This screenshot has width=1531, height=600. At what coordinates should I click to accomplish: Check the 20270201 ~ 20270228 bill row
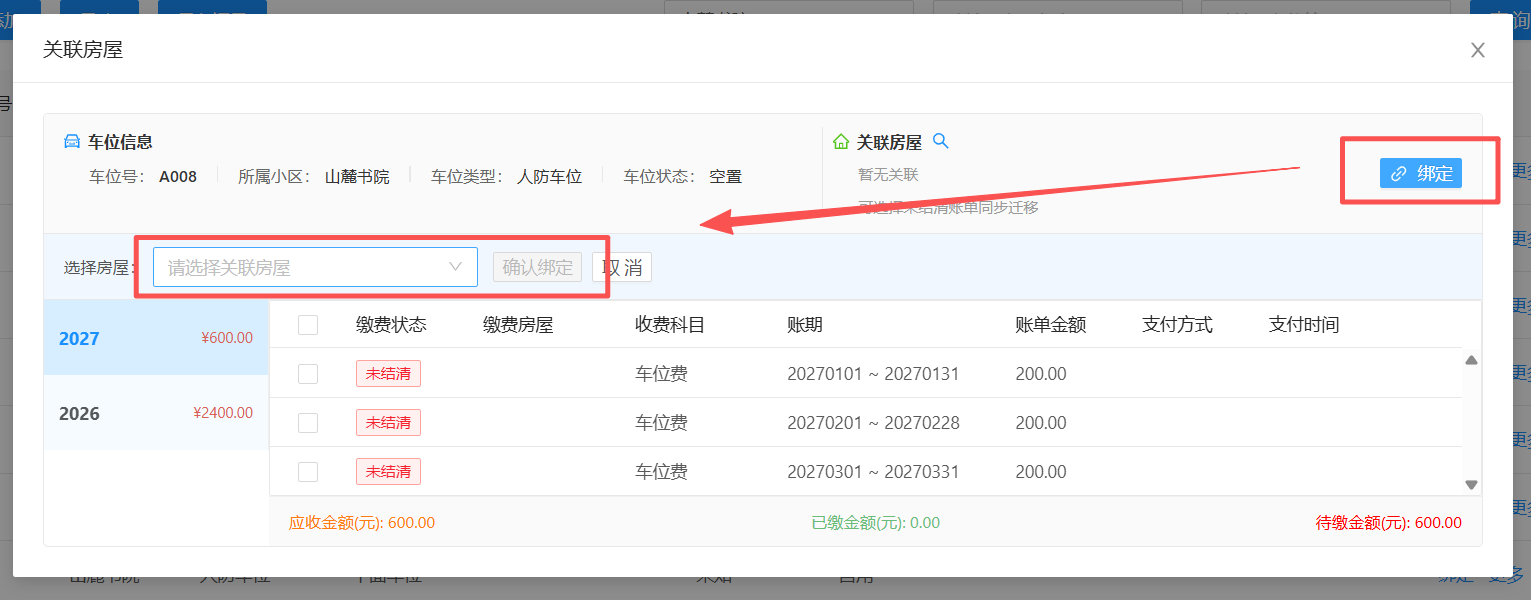pos(308,423)
